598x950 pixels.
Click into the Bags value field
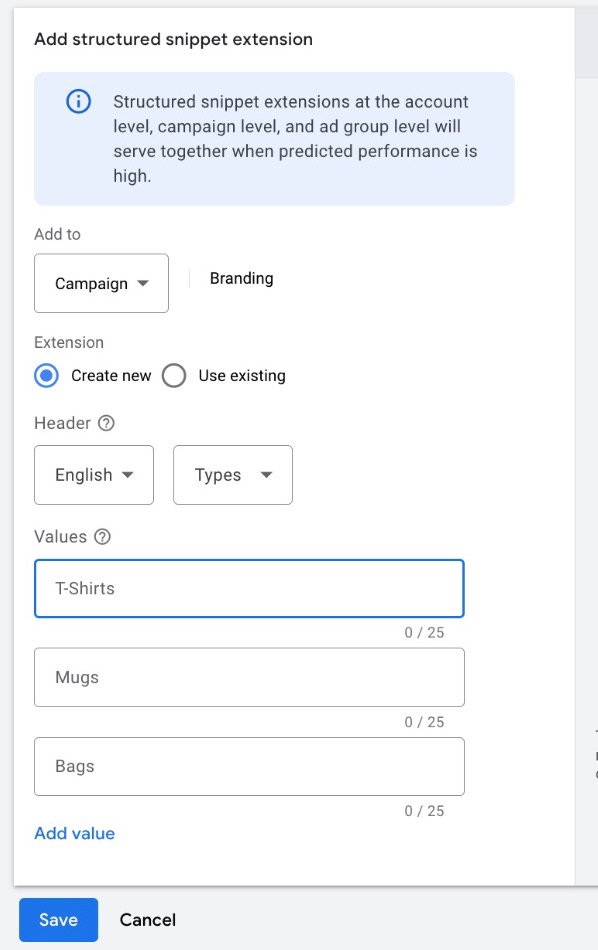coord(249,766)
